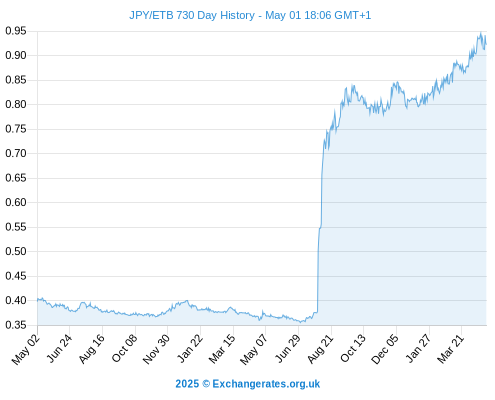The width and height of the screenshot is (495, 400).
Task: Select the Oct 08 date label
Action: coord(124,349)
